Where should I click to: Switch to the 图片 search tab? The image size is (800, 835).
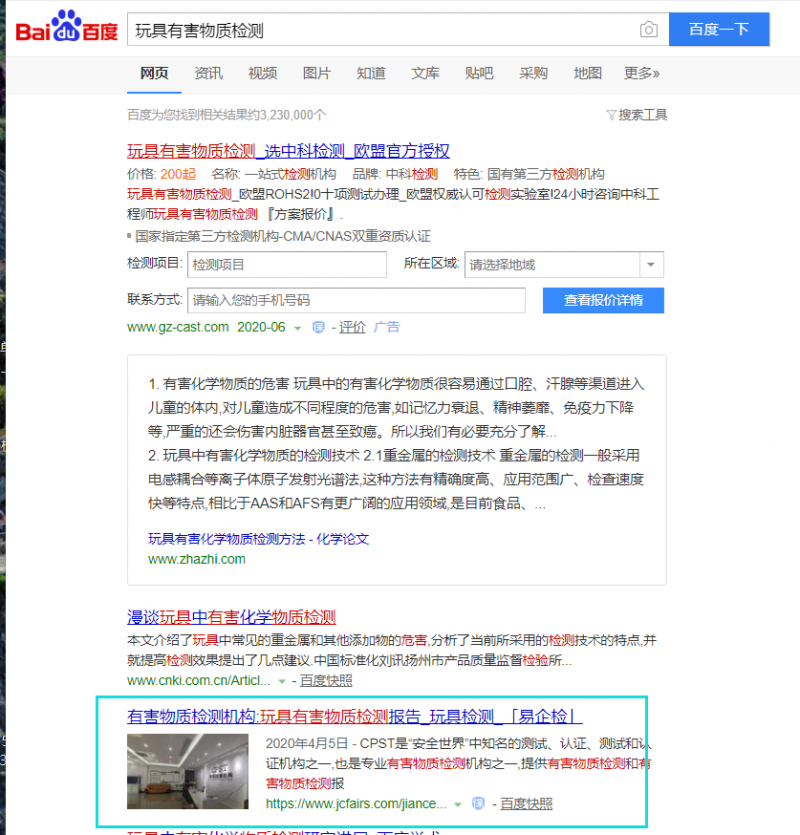click(x=316, y=73)
